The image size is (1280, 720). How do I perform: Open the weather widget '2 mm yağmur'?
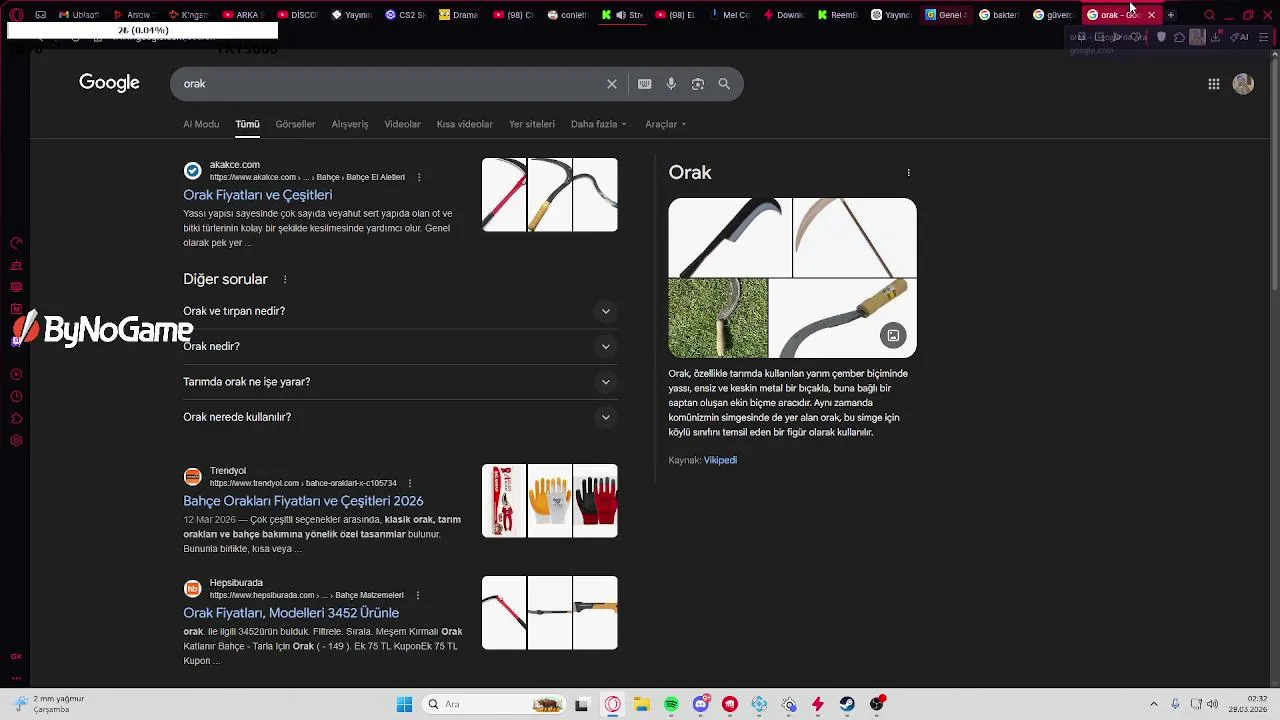coord(50,704)
